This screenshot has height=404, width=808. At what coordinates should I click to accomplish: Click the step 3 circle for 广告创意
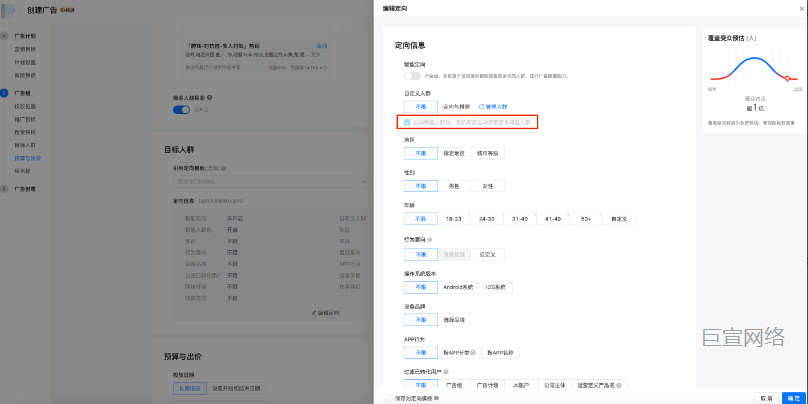(5, 189)
